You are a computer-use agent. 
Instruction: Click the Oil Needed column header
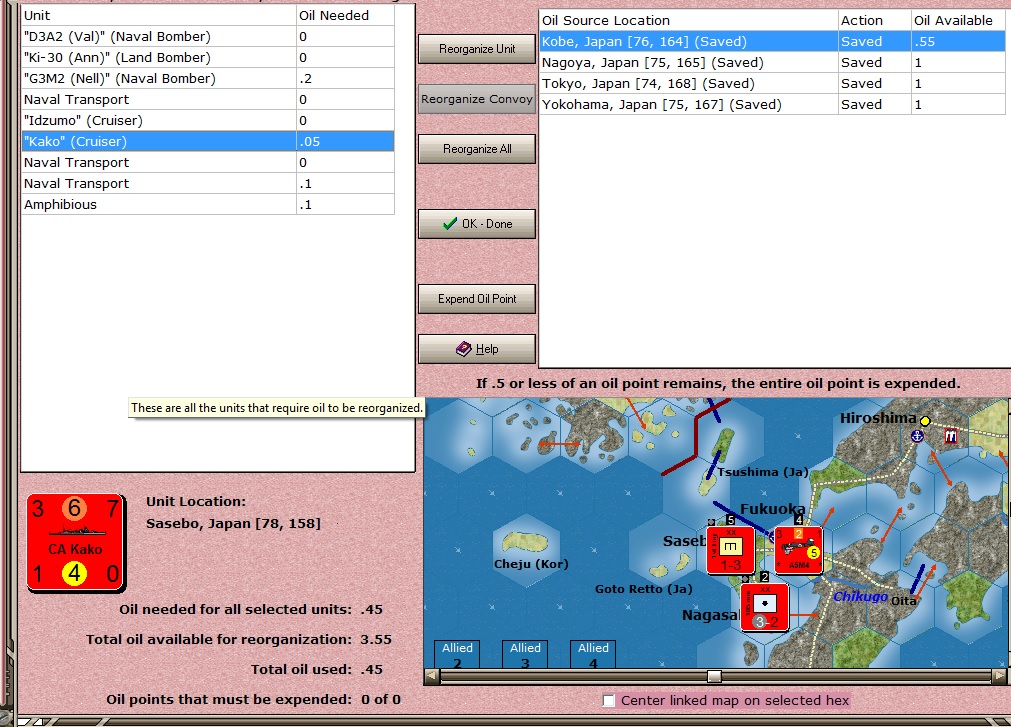[345, 15]
